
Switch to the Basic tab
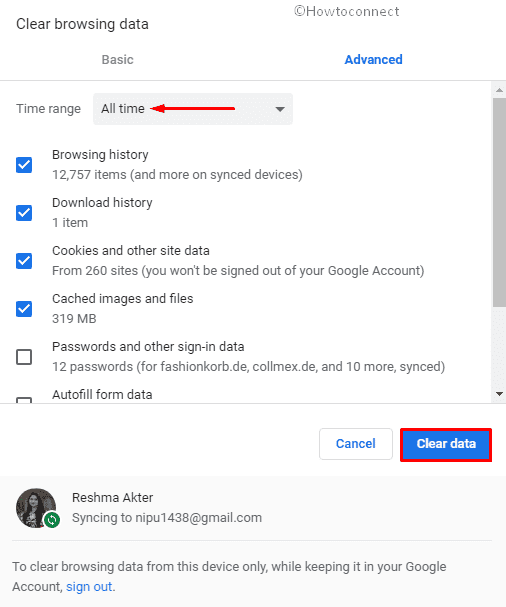[x=117, y=60]
